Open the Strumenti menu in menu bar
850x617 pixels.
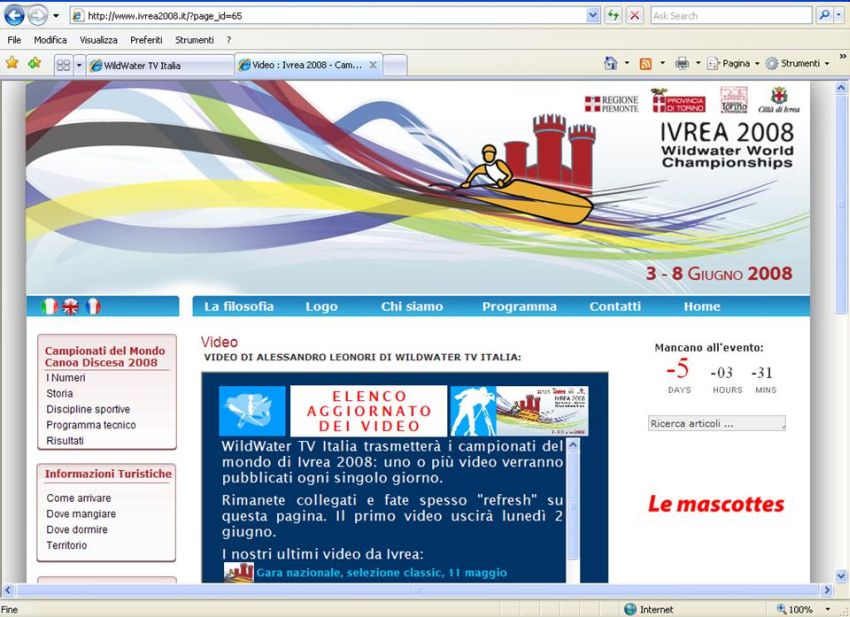click(194, 40)
